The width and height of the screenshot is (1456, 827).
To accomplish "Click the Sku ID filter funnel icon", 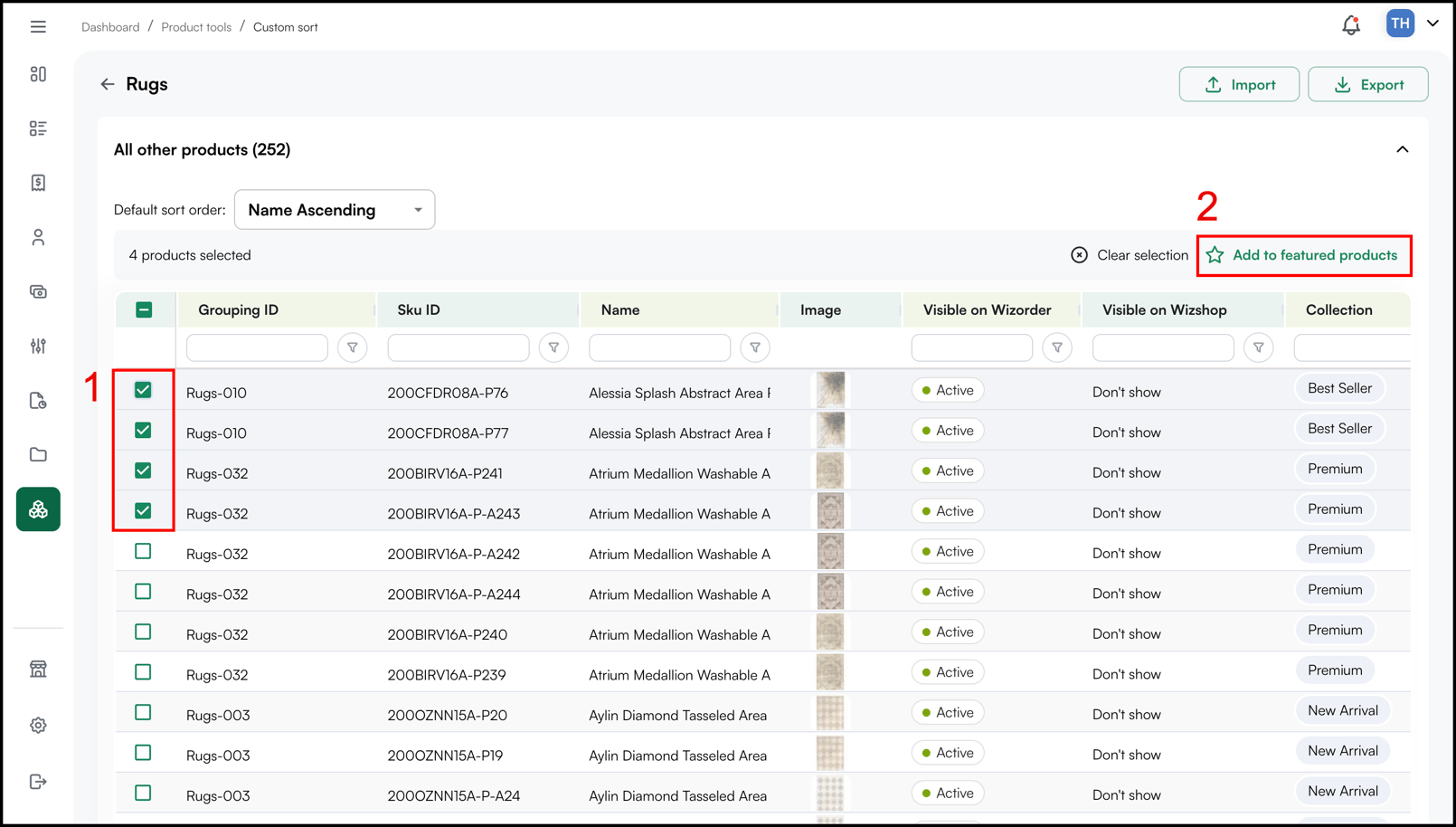I will click(553, 347).
